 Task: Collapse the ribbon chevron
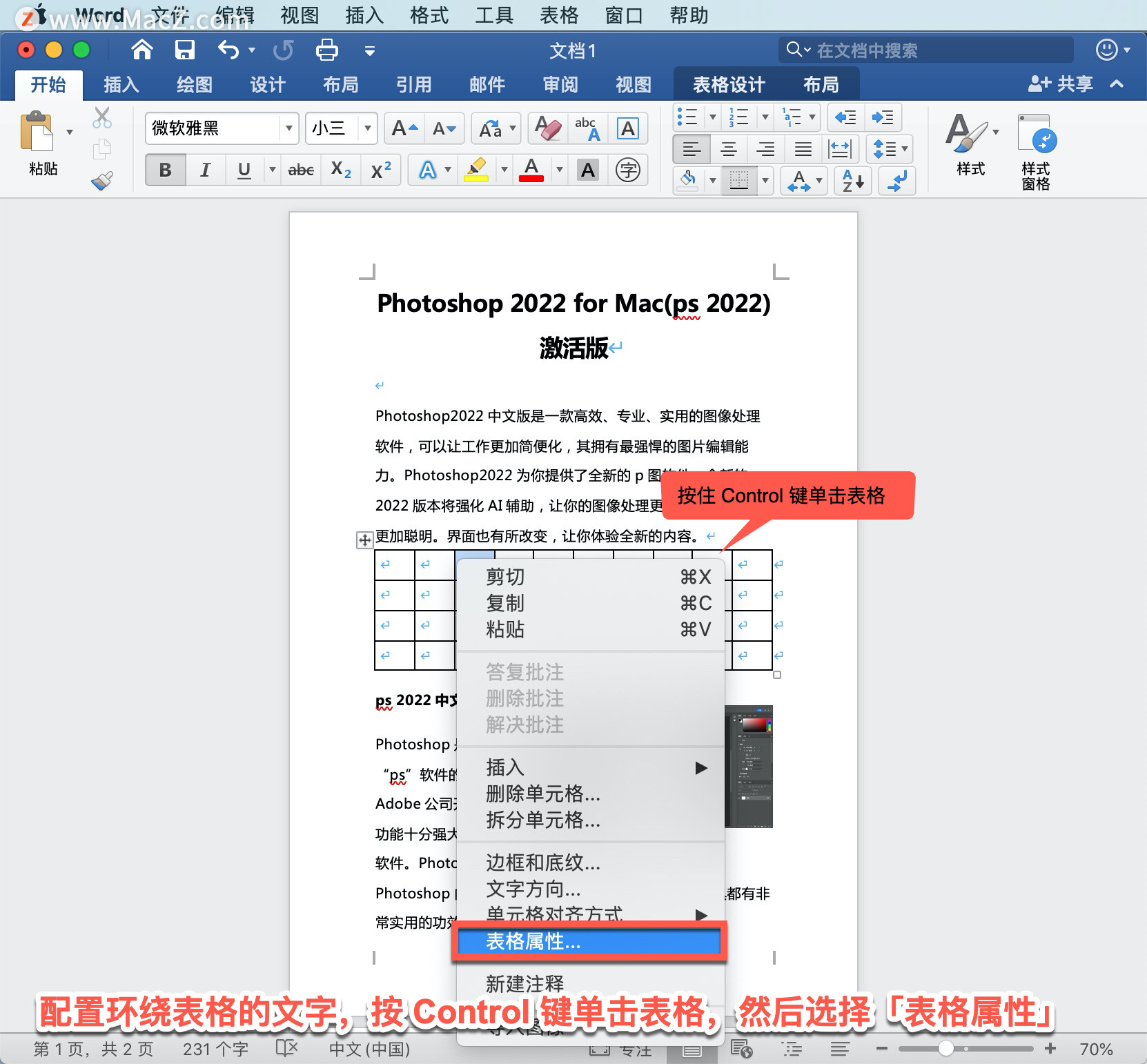[x=1117, y=84]
